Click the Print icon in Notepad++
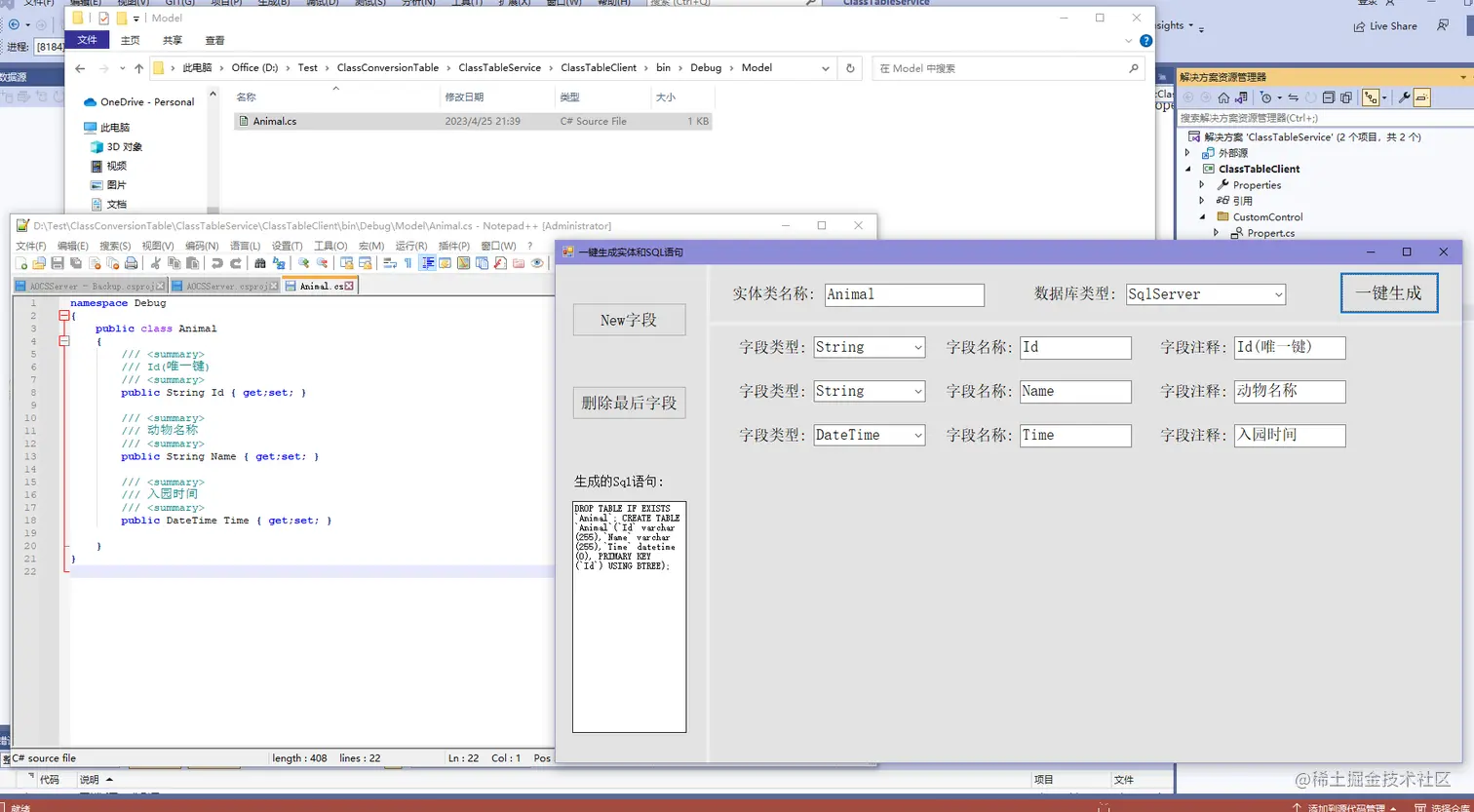Viewport: 1474px width, 812px height. pos(130,263)
